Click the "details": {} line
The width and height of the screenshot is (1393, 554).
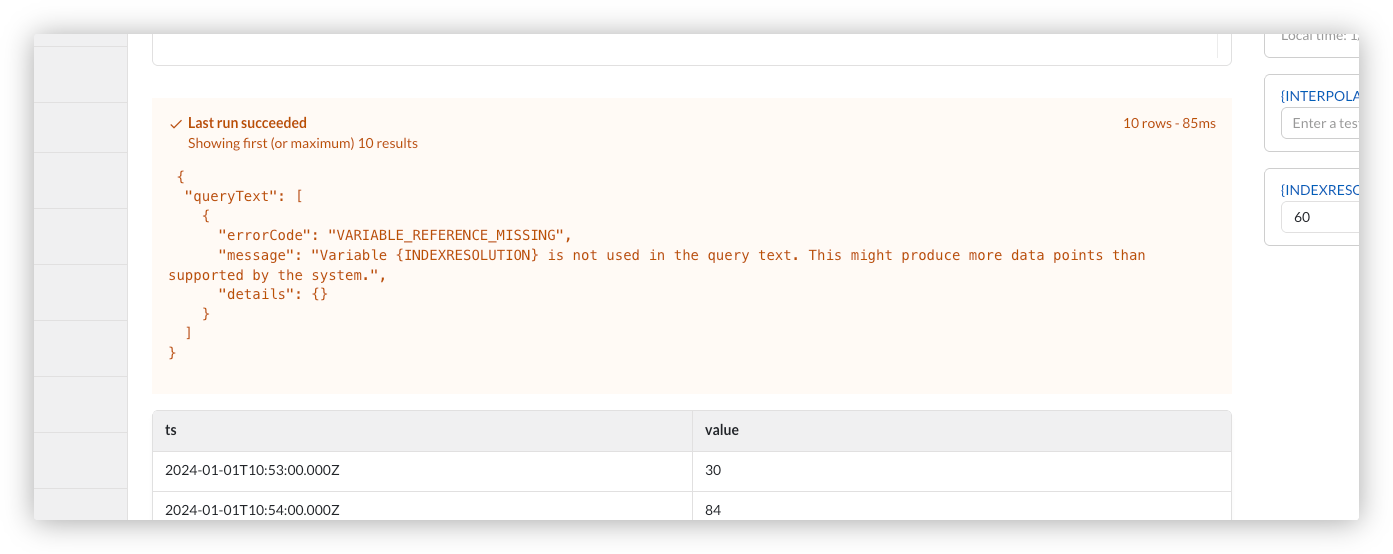point(273,294)
